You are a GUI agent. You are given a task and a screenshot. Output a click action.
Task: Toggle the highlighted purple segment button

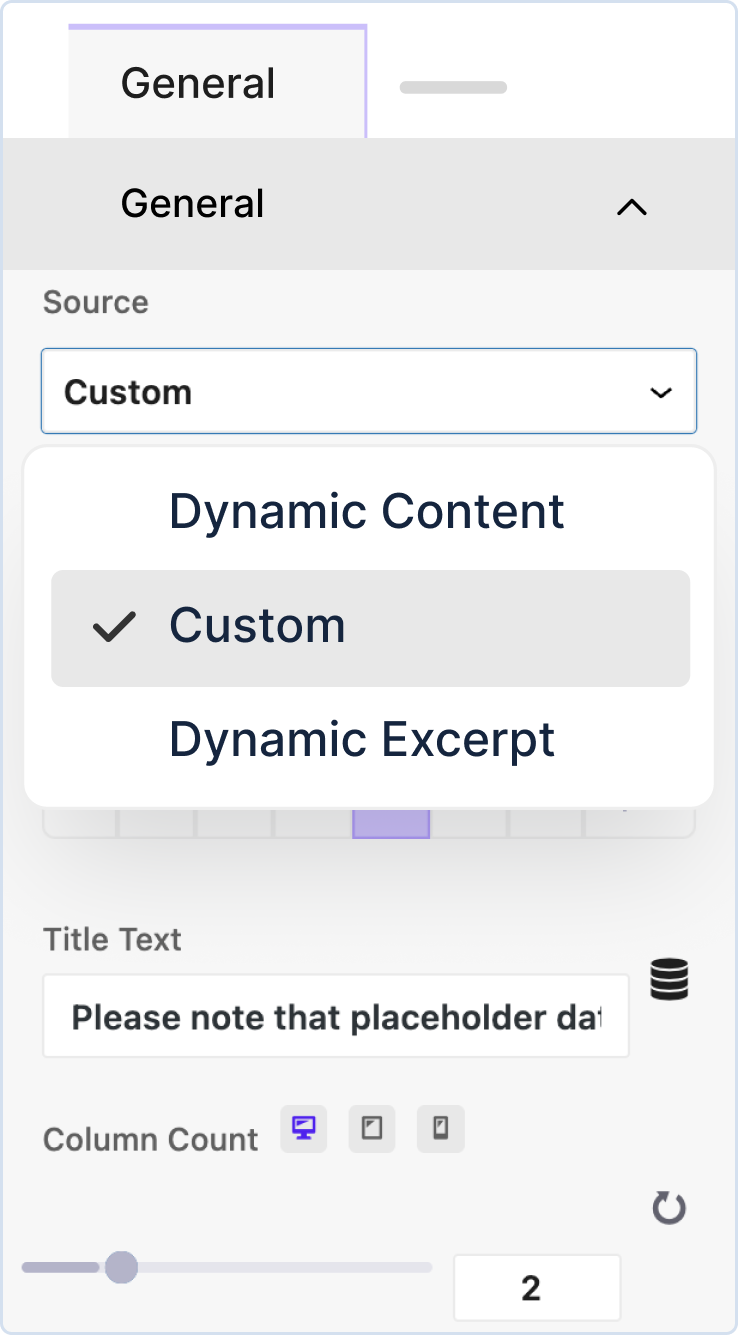coord(391,822)
